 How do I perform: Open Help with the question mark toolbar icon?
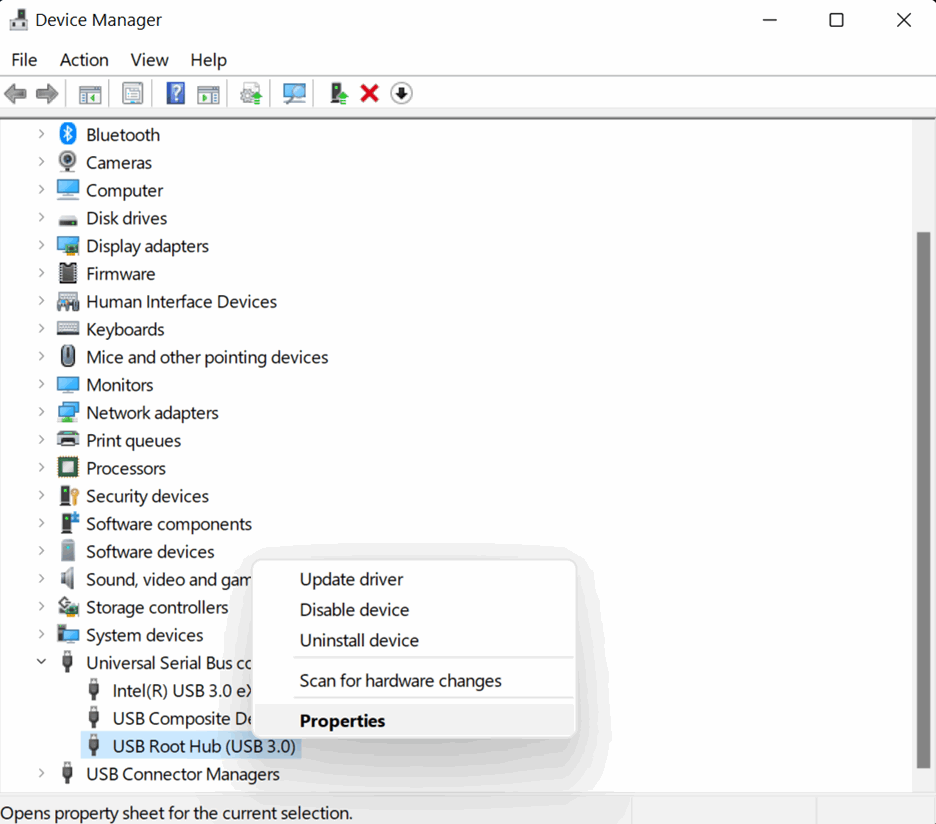(175, 93)
